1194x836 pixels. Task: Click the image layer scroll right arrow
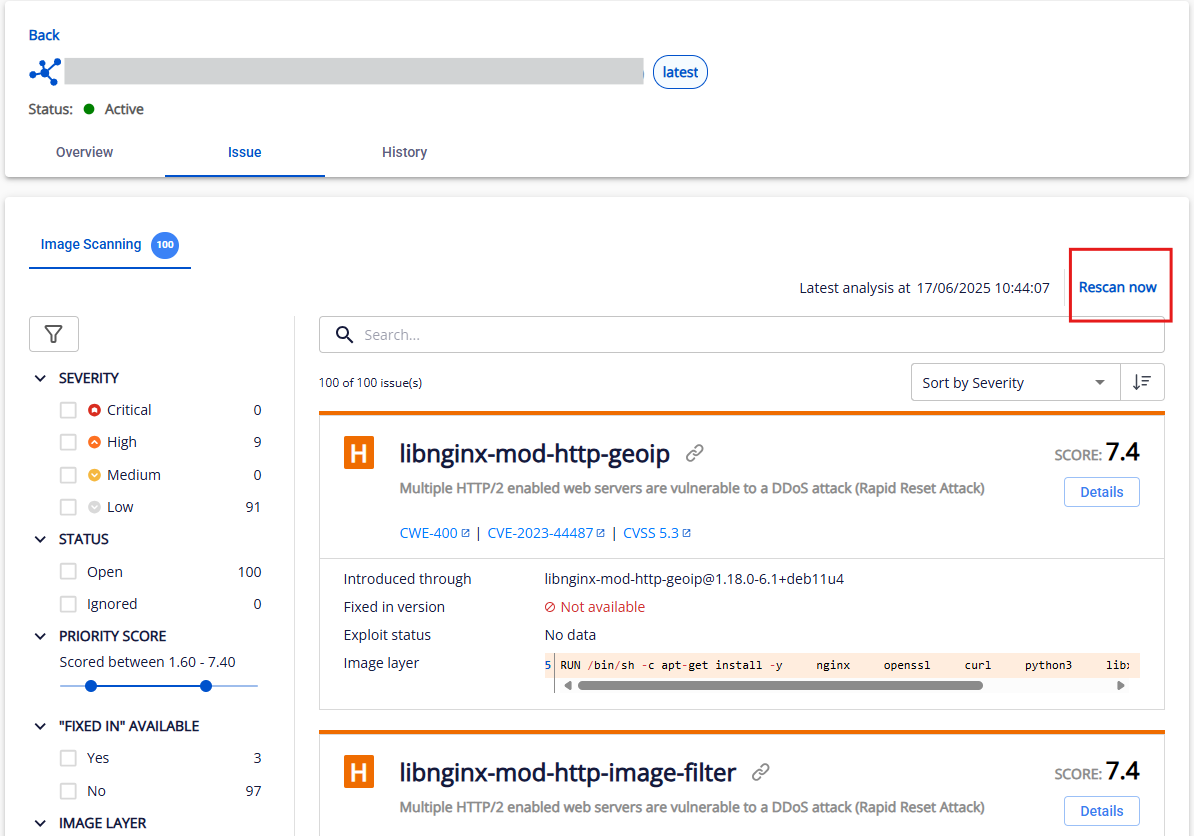point(1121,686)
